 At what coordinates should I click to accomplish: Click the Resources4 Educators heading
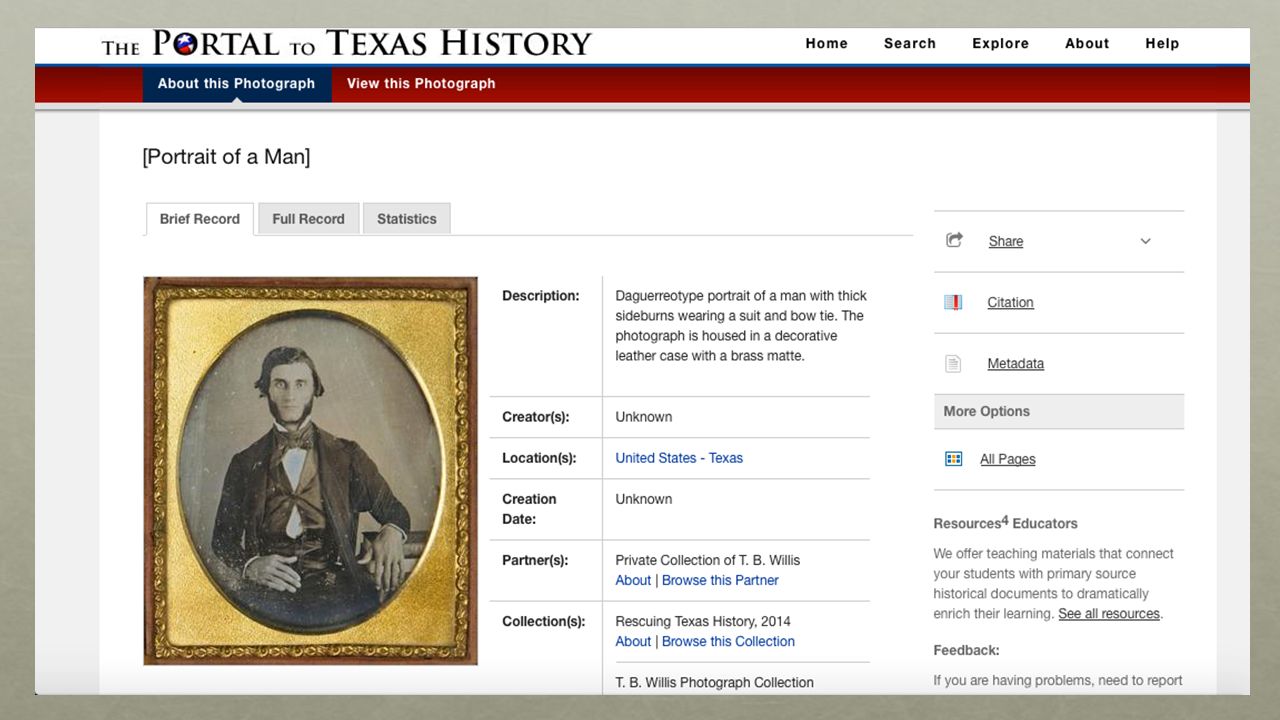(1006, 523)
